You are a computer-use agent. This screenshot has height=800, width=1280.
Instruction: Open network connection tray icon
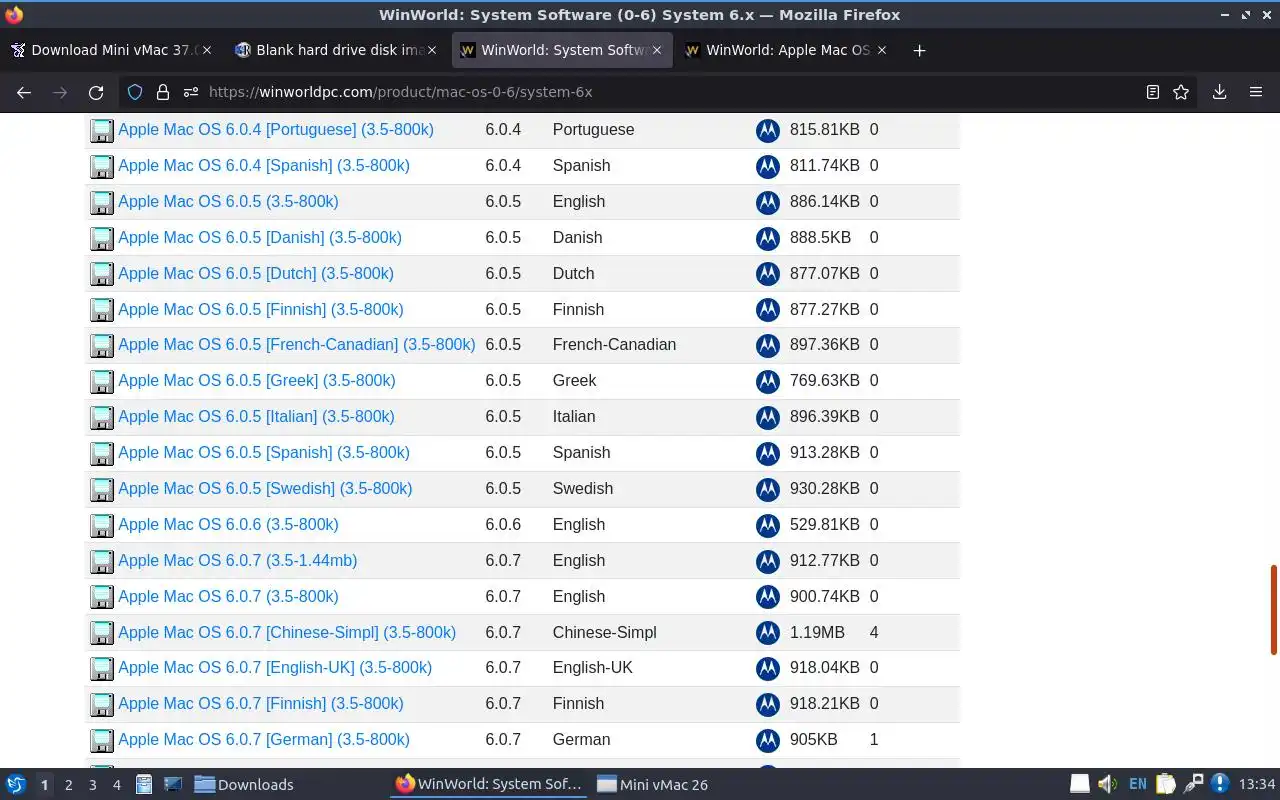tap(1193, 785)
